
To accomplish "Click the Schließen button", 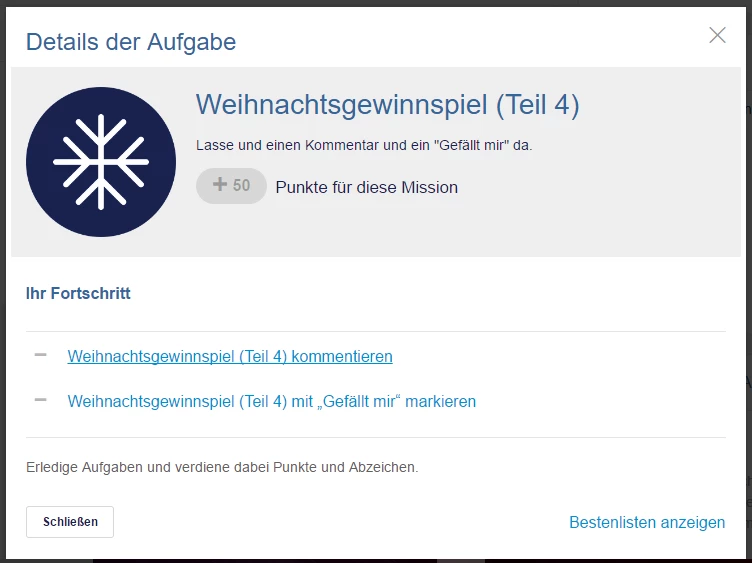I will click(x=70, y=522).
